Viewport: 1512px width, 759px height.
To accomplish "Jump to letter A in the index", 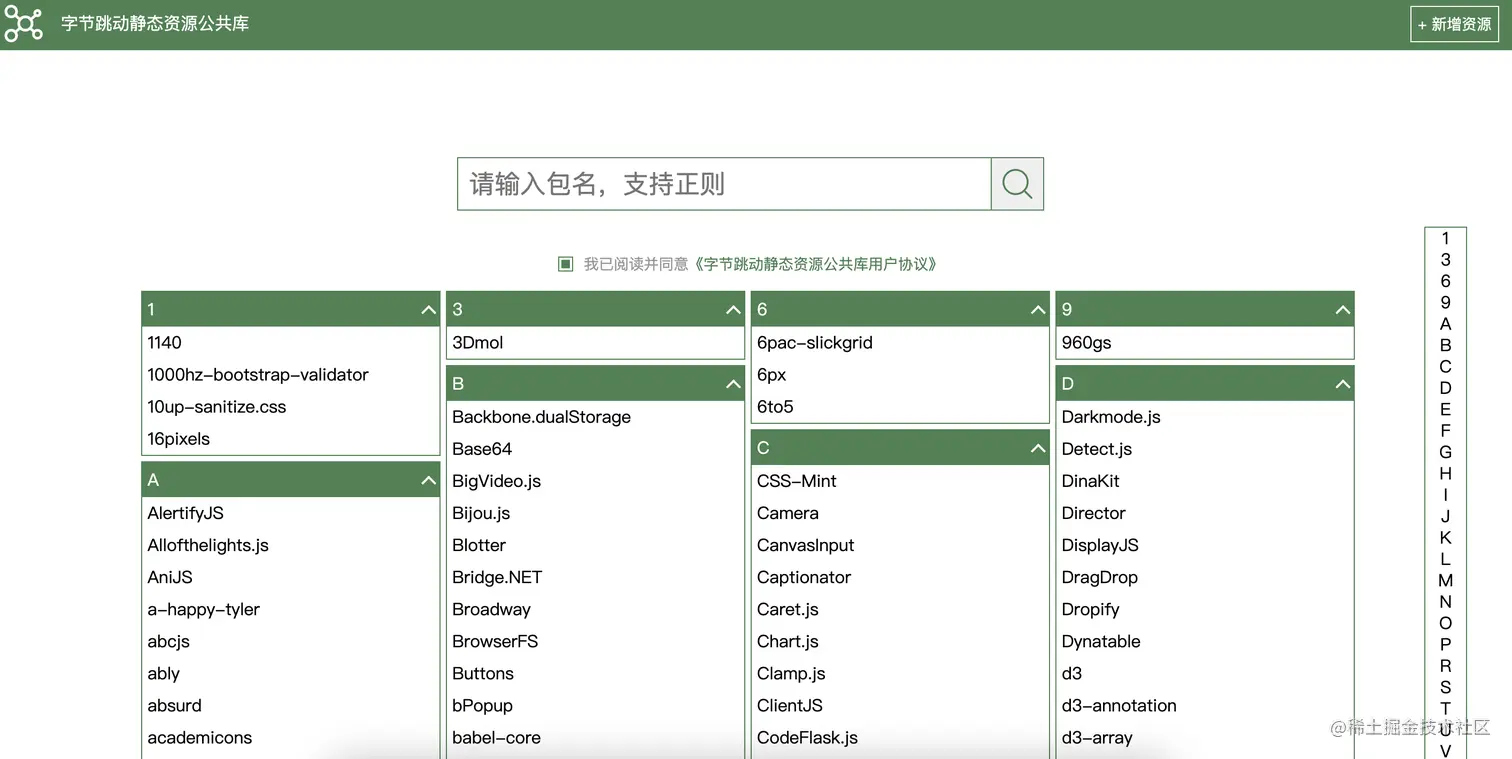I will pyautogui.click(x=1445, y=324).
